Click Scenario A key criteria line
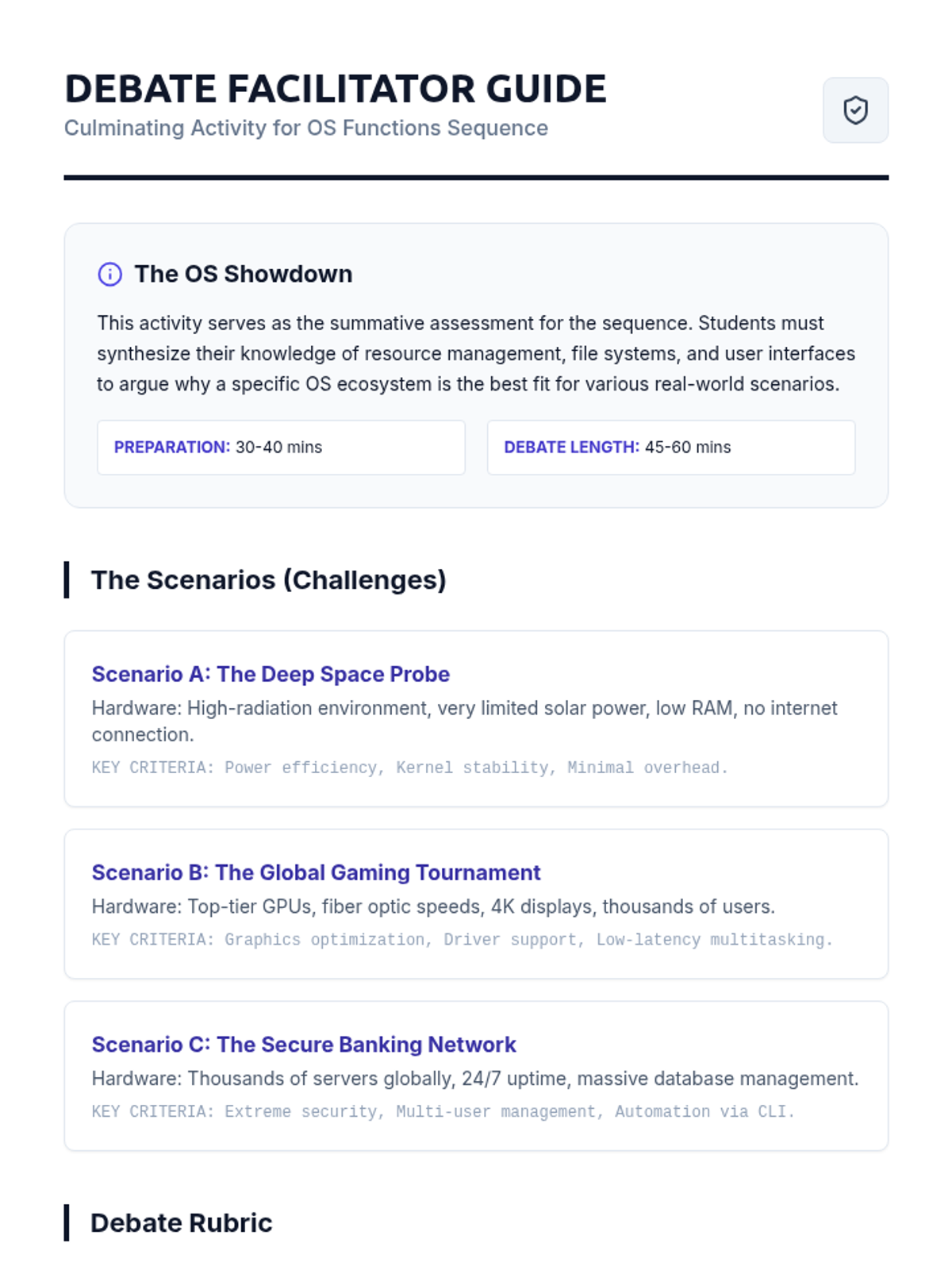This screenshot has height=1270, width=952. coord(410,768)
